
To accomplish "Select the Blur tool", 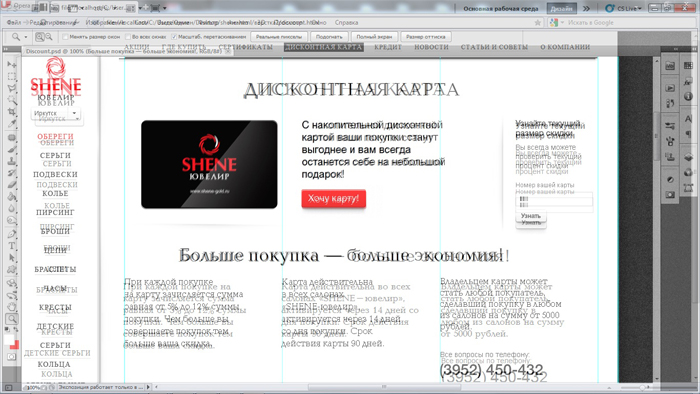I will [x=12, y=208].
